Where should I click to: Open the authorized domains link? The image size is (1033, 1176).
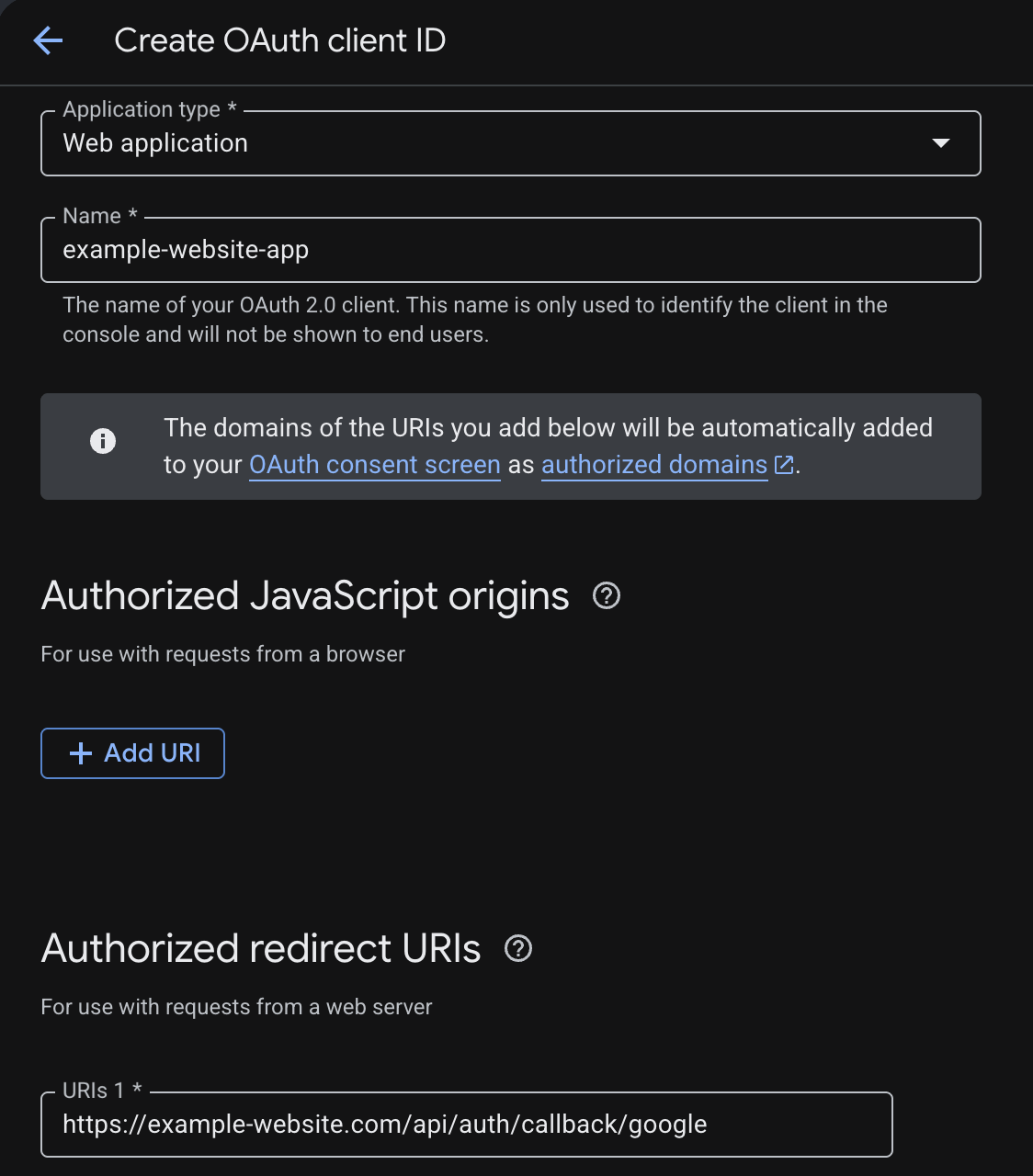tap(654, 465)
